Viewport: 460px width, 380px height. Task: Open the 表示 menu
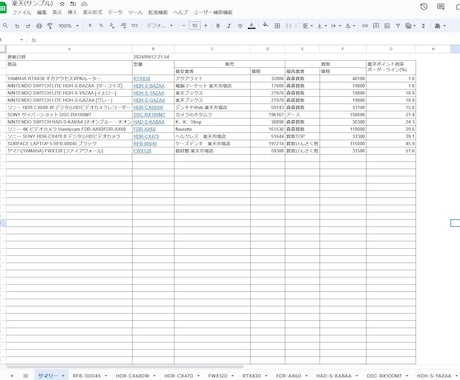click(57, 12)
